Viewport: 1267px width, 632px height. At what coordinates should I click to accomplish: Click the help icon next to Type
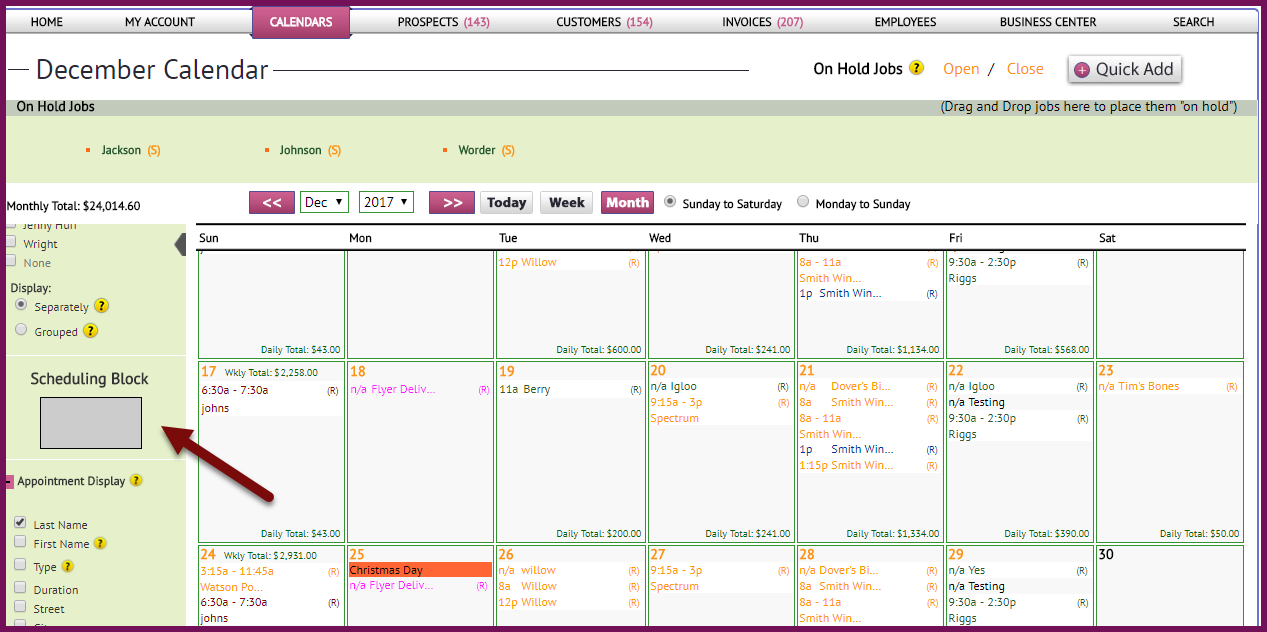click(68, 566)
